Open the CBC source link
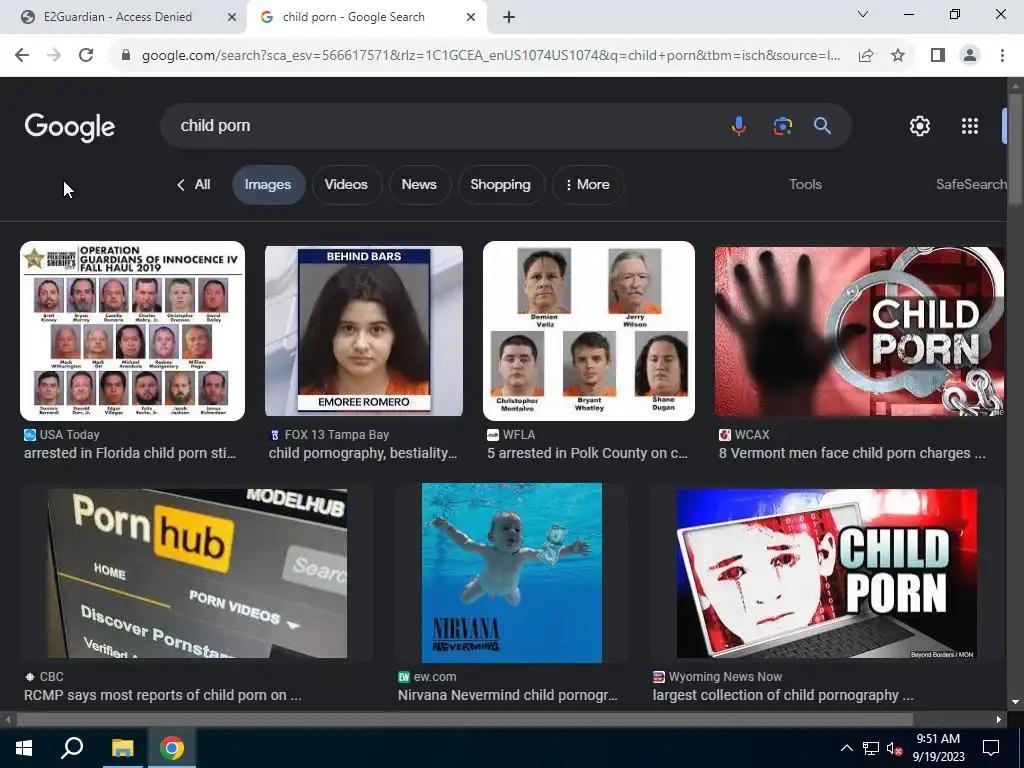The image size is (1024, 768). coord(44,677)
